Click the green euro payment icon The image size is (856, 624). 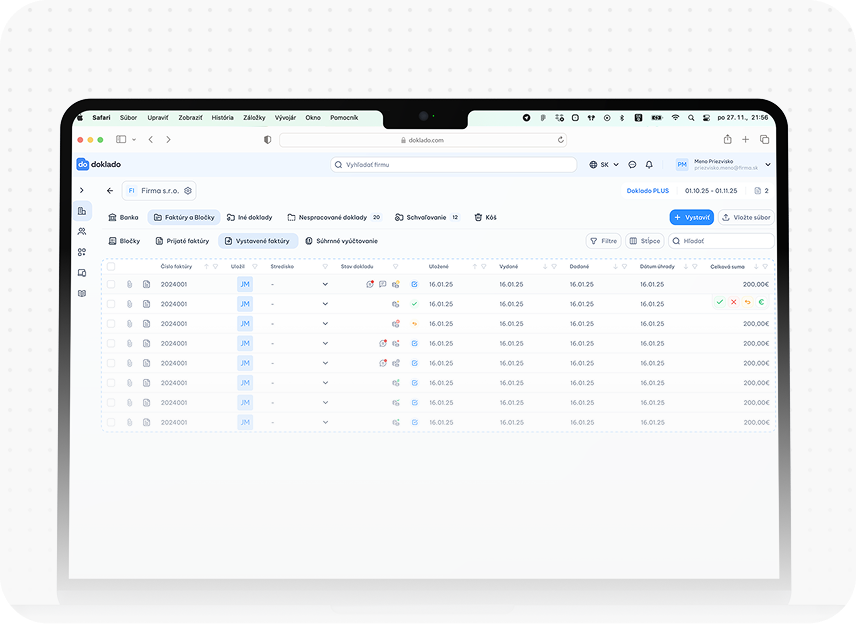(761, 302)
